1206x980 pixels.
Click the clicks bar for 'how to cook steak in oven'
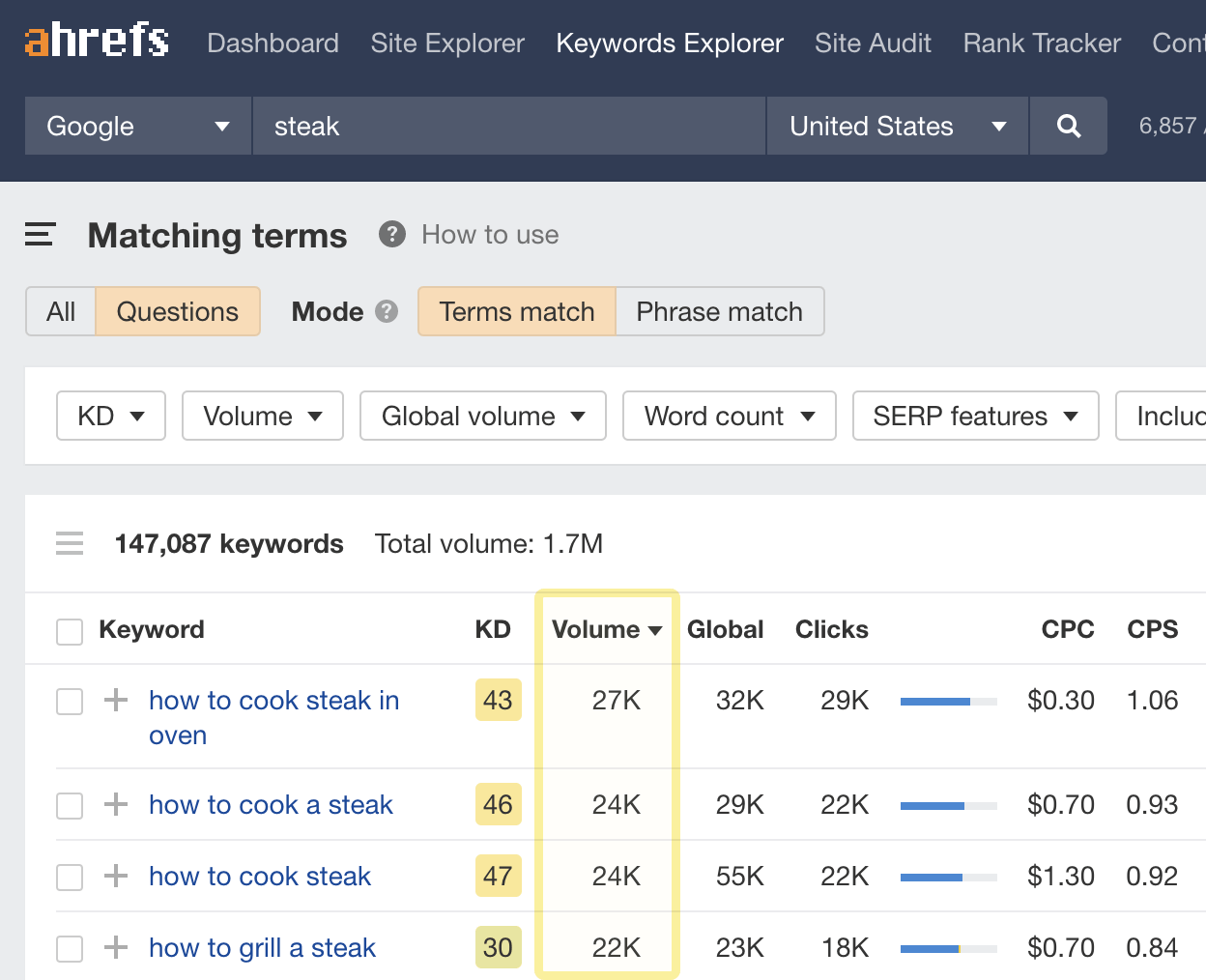pyautogui.click(x=947, y=702)
